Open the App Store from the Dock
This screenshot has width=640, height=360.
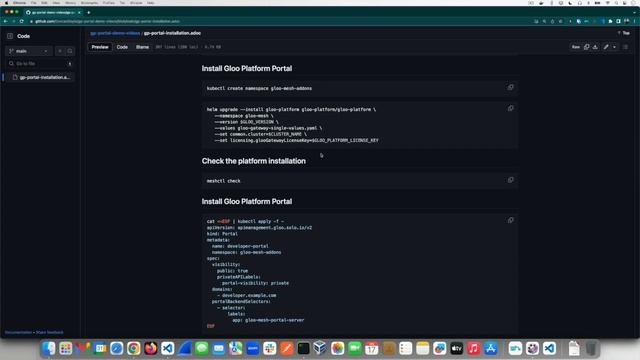click(x=491, y=349)
